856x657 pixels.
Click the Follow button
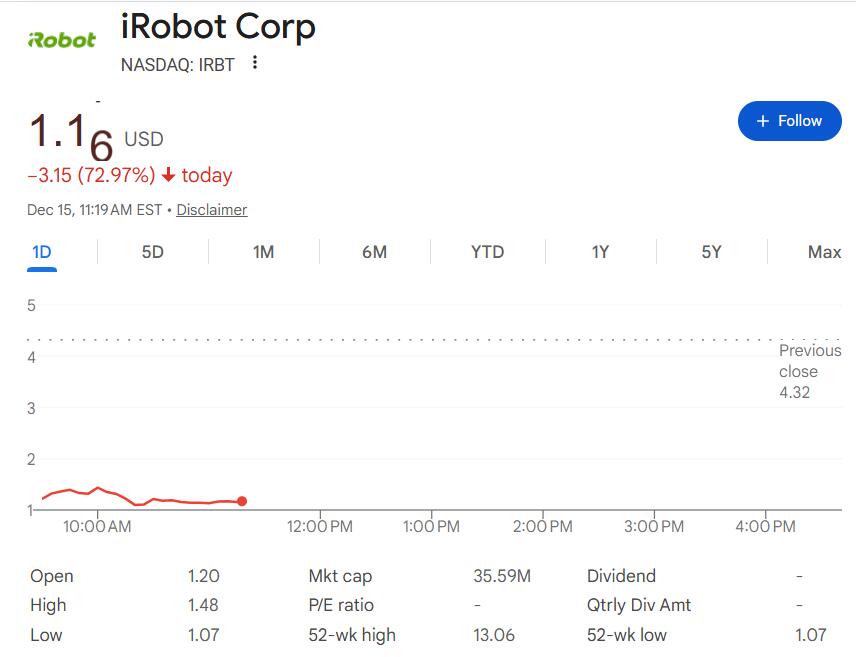coord(789,121)
